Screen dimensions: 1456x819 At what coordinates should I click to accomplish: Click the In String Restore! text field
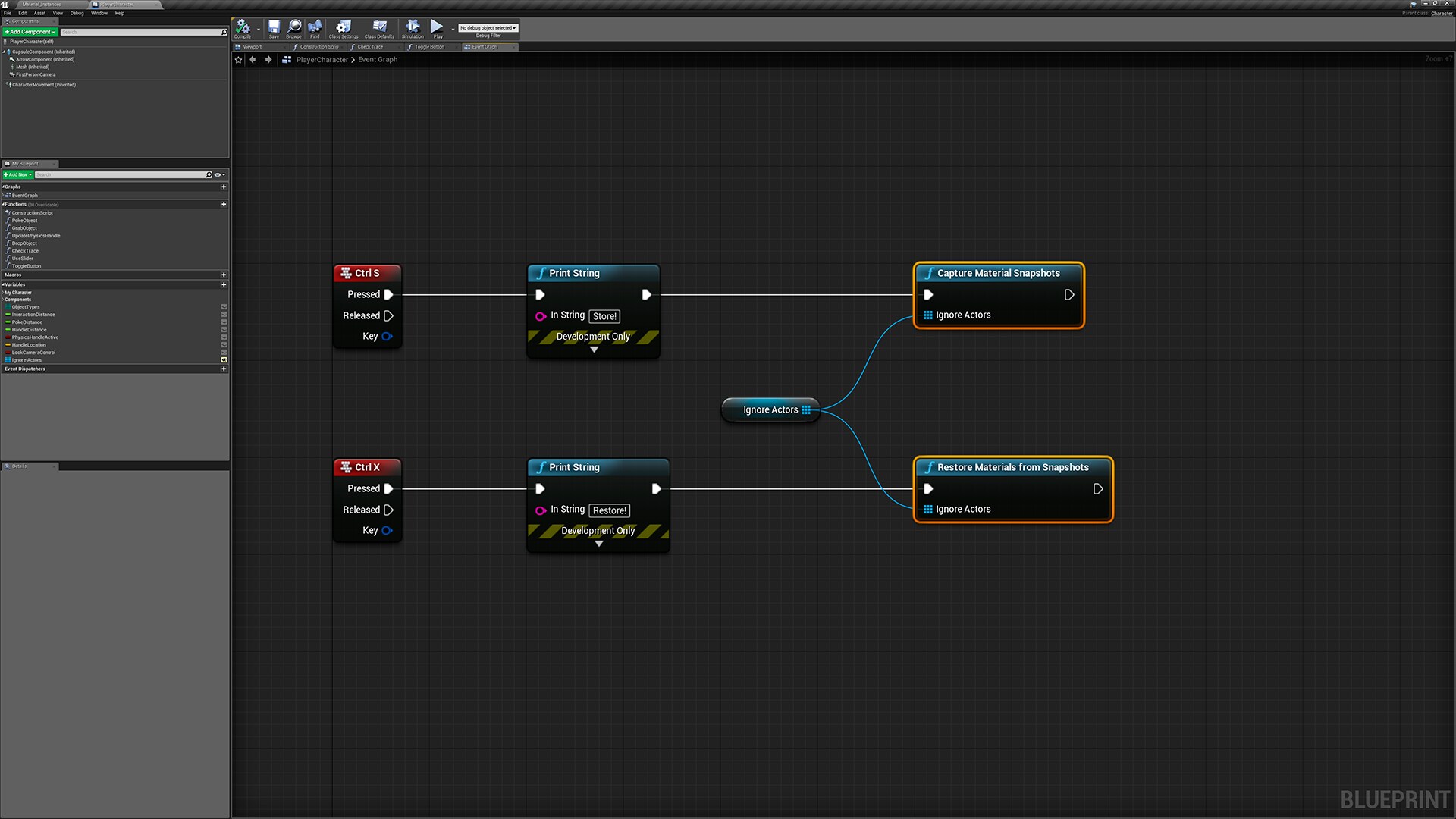click(x=609, y=510)
